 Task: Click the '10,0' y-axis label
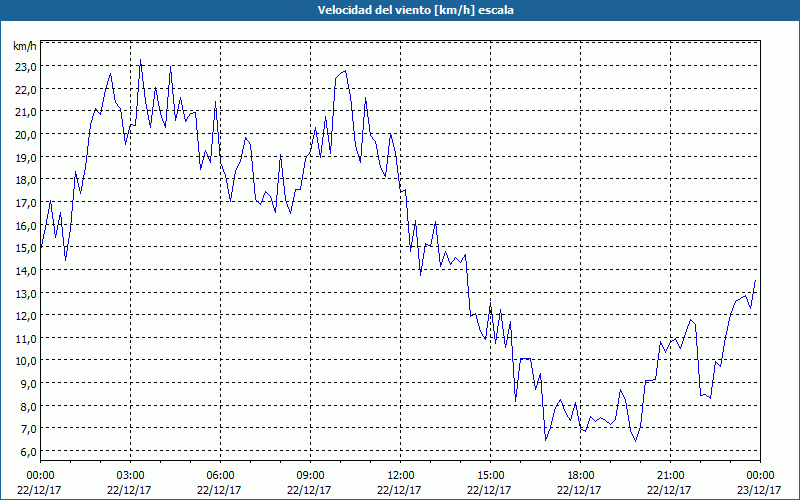click(26, 361)
